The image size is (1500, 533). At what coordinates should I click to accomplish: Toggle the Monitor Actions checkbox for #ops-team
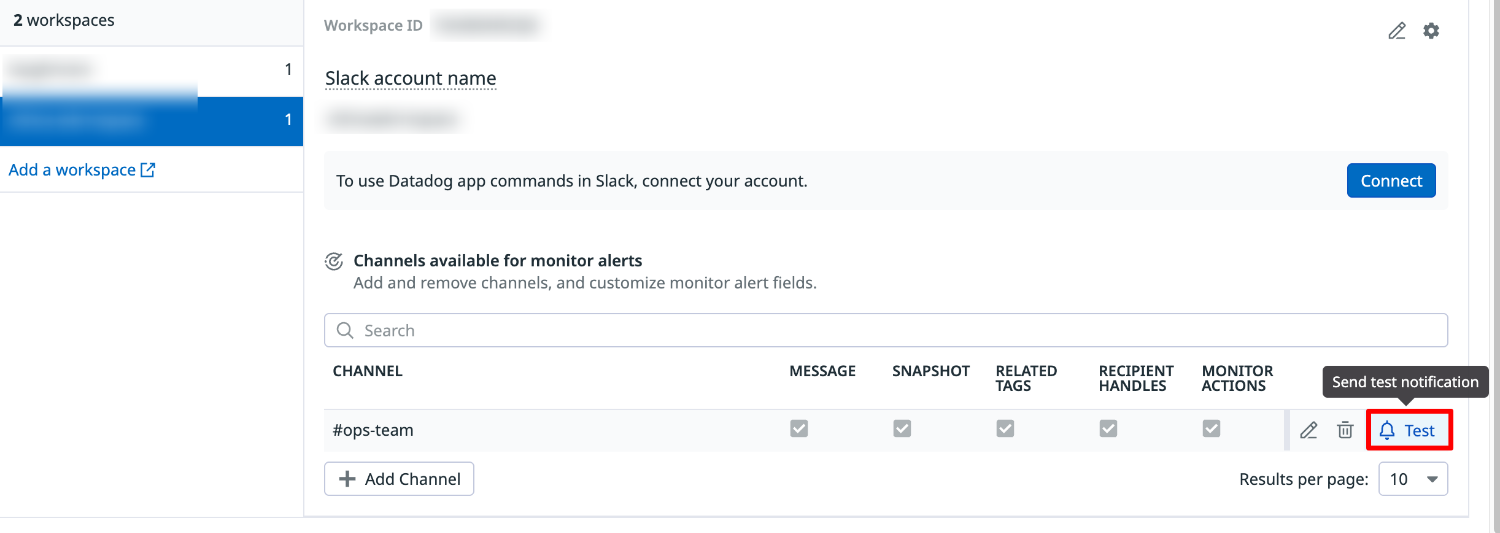pos(1211,429)
